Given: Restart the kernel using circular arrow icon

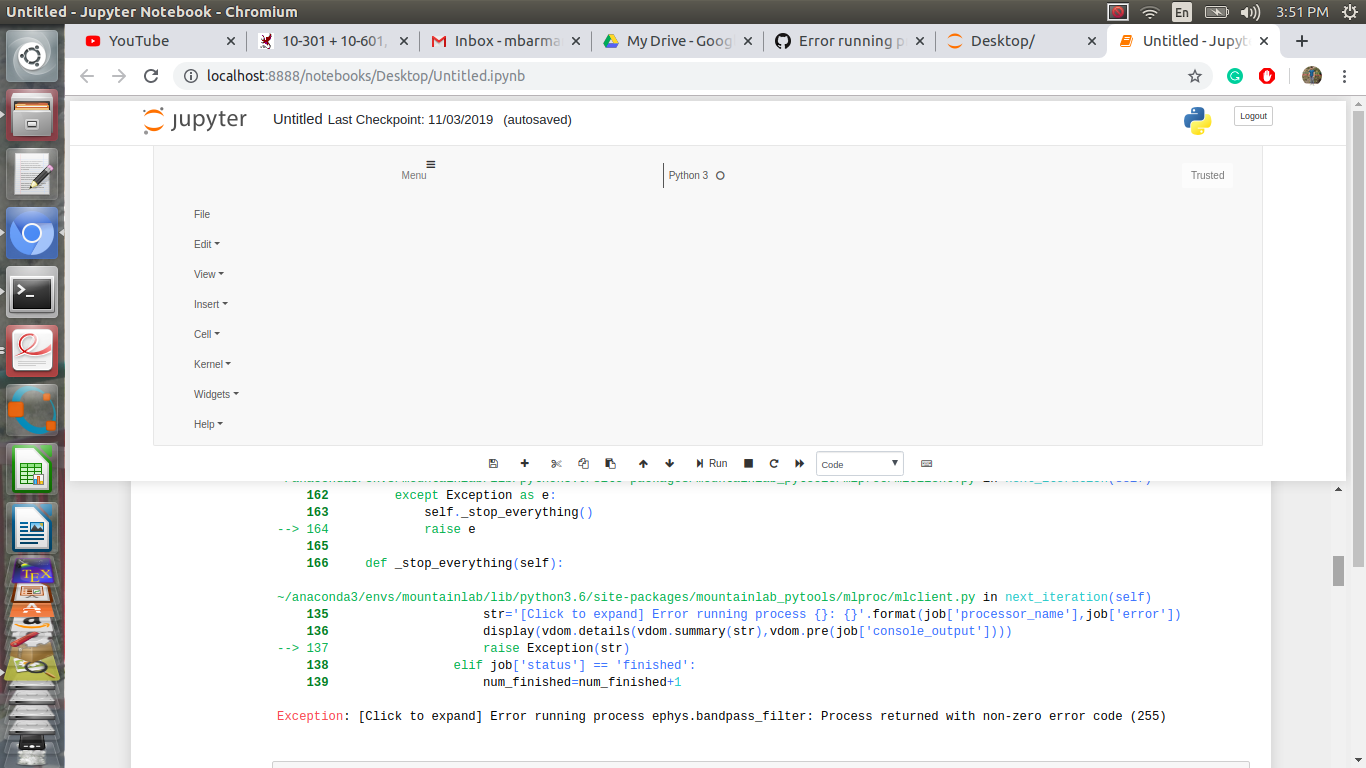Looking at the screenshot, I should 773,463.
